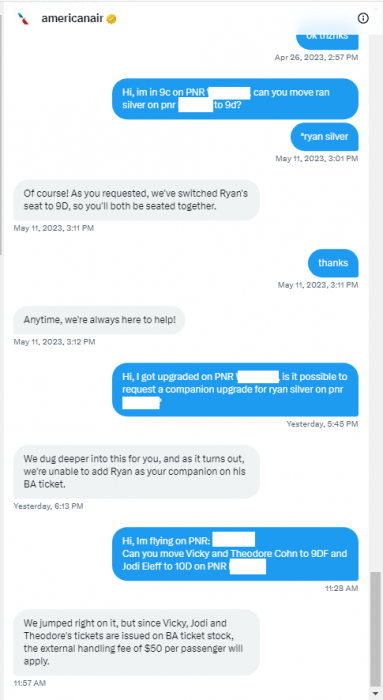Click the scroll-down arrow at the scrollbar bottom

point(376,694)
